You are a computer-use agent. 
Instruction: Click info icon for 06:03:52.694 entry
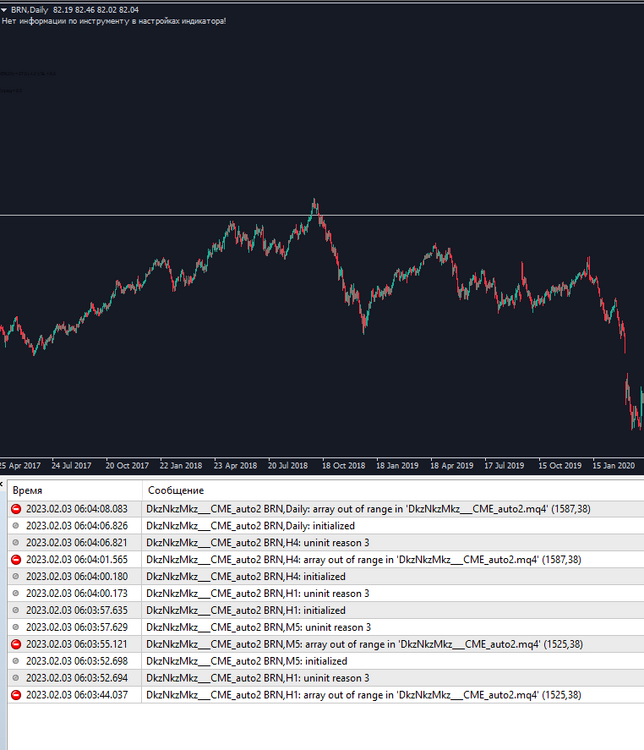coord(16,678)
